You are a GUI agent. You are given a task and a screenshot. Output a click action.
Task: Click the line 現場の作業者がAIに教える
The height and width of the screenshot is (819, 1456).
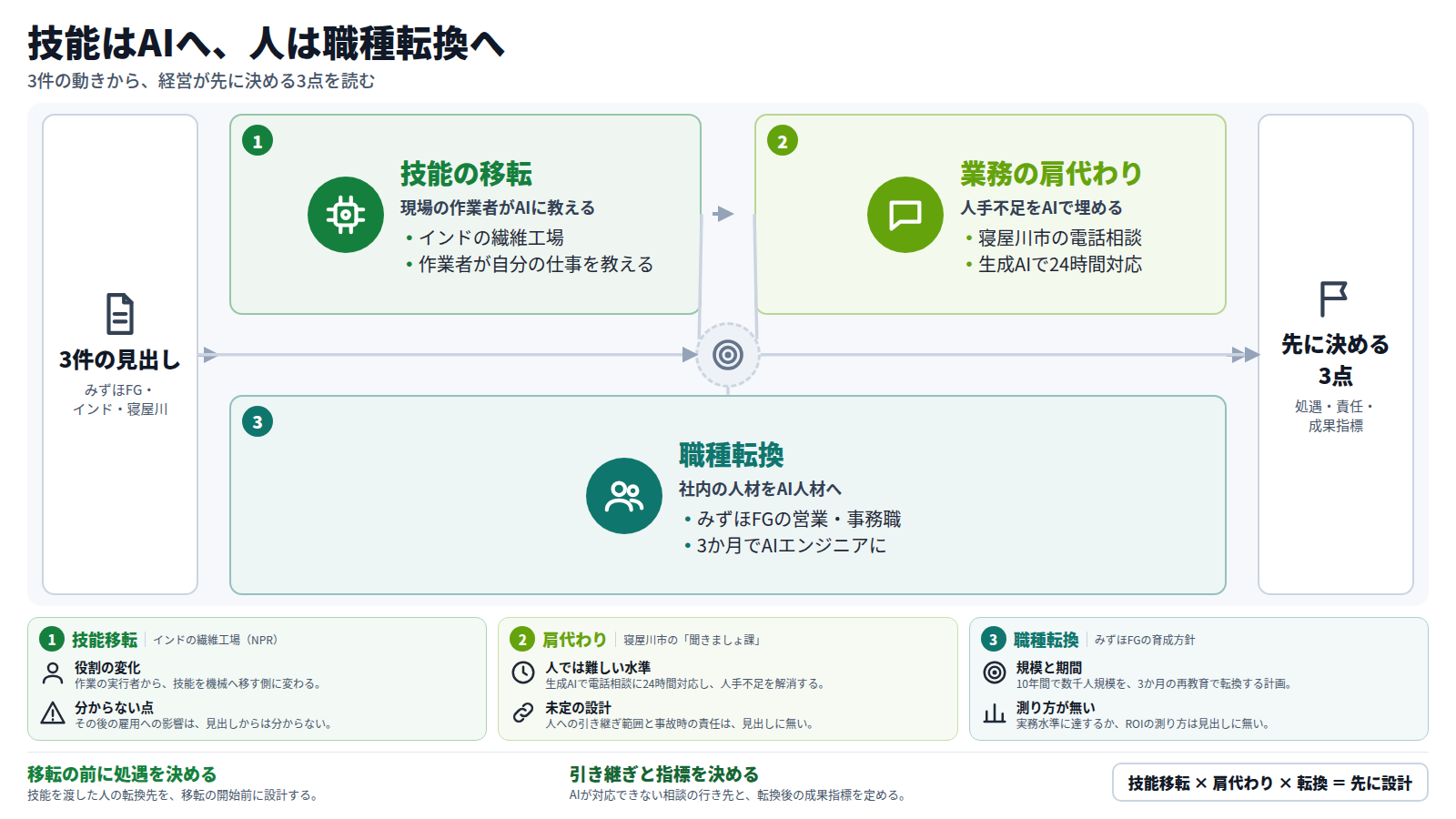click(x=498, y=207)
